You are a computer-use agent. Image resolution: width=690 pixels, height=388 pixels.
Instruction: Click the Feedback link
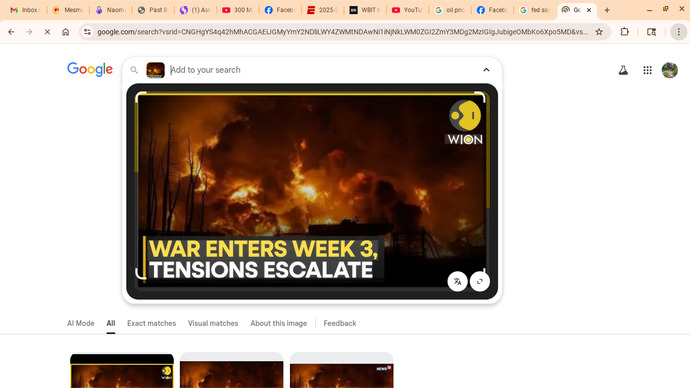340,323
